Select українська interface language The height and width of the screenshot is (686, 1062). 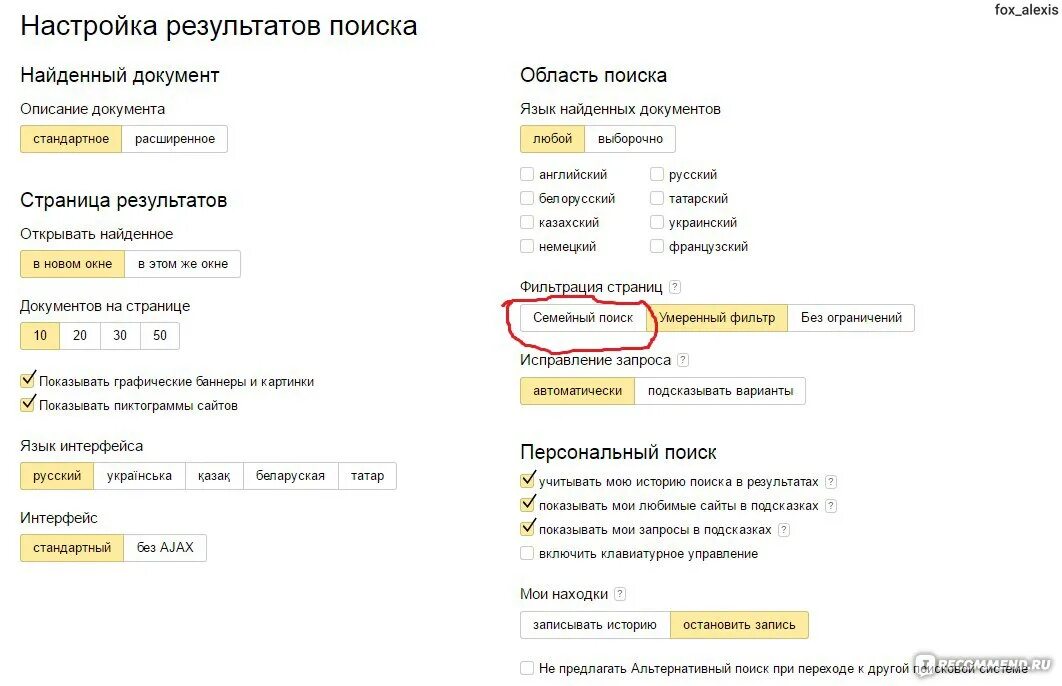tap(140, 476)
